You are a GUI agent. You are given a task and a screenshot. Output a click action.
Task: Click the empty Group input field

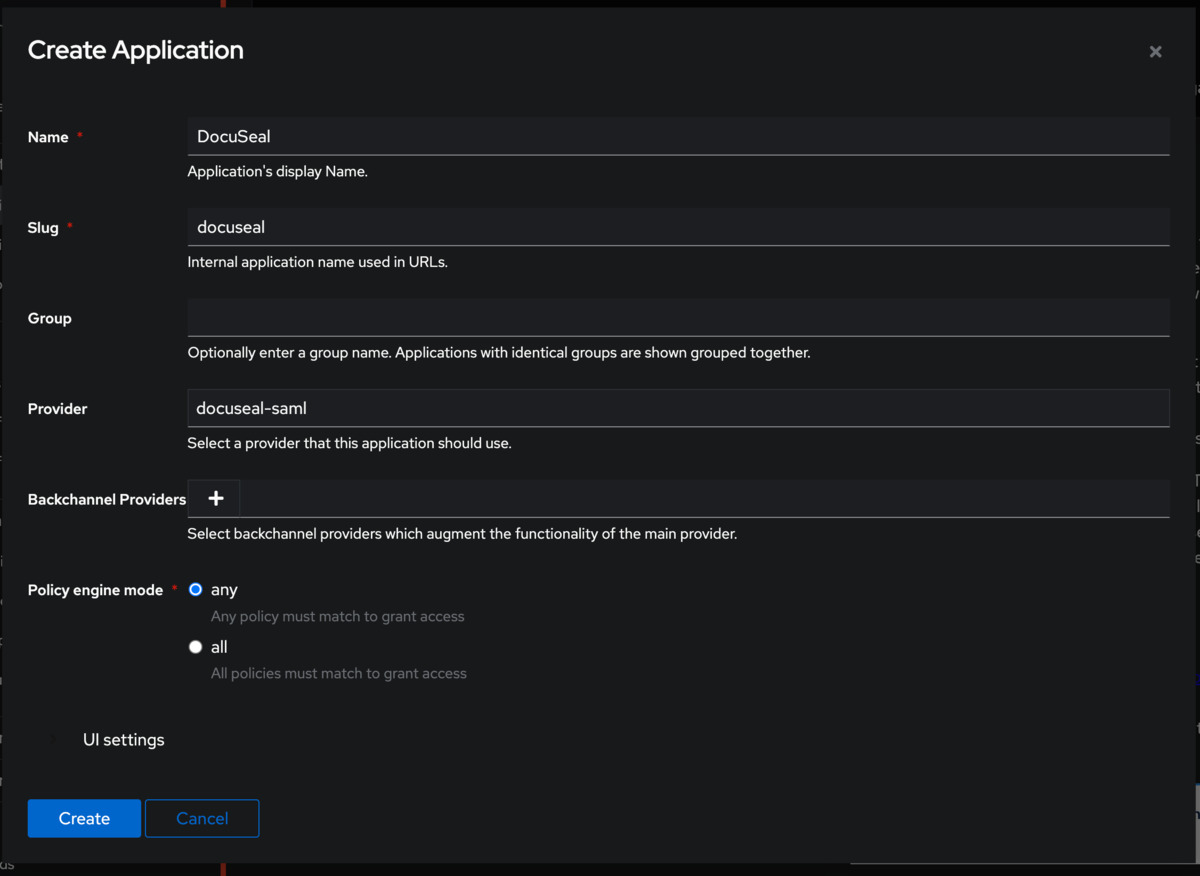click(x=678, y=318)
